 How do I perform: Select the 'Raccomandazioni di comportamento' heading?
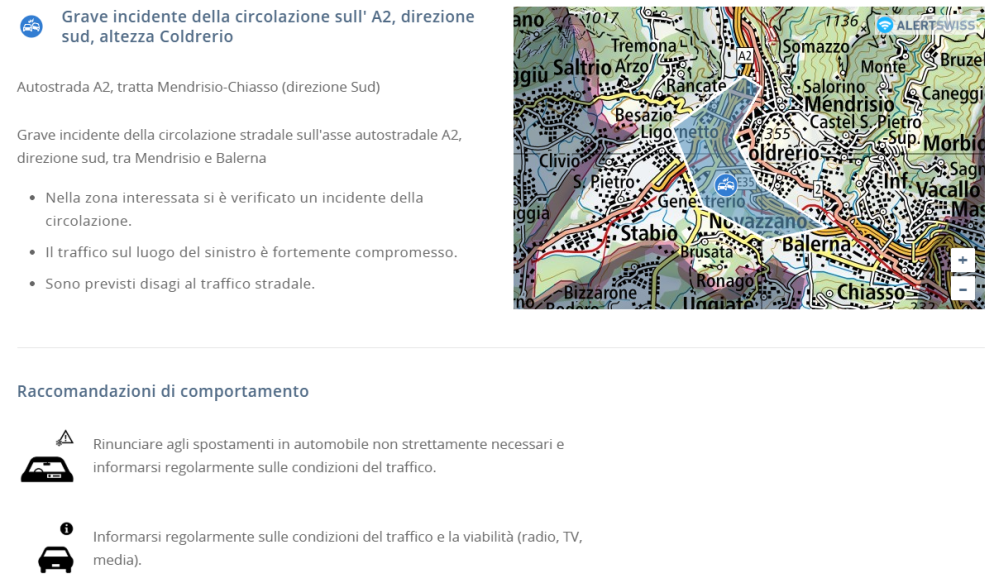point(163,391)
